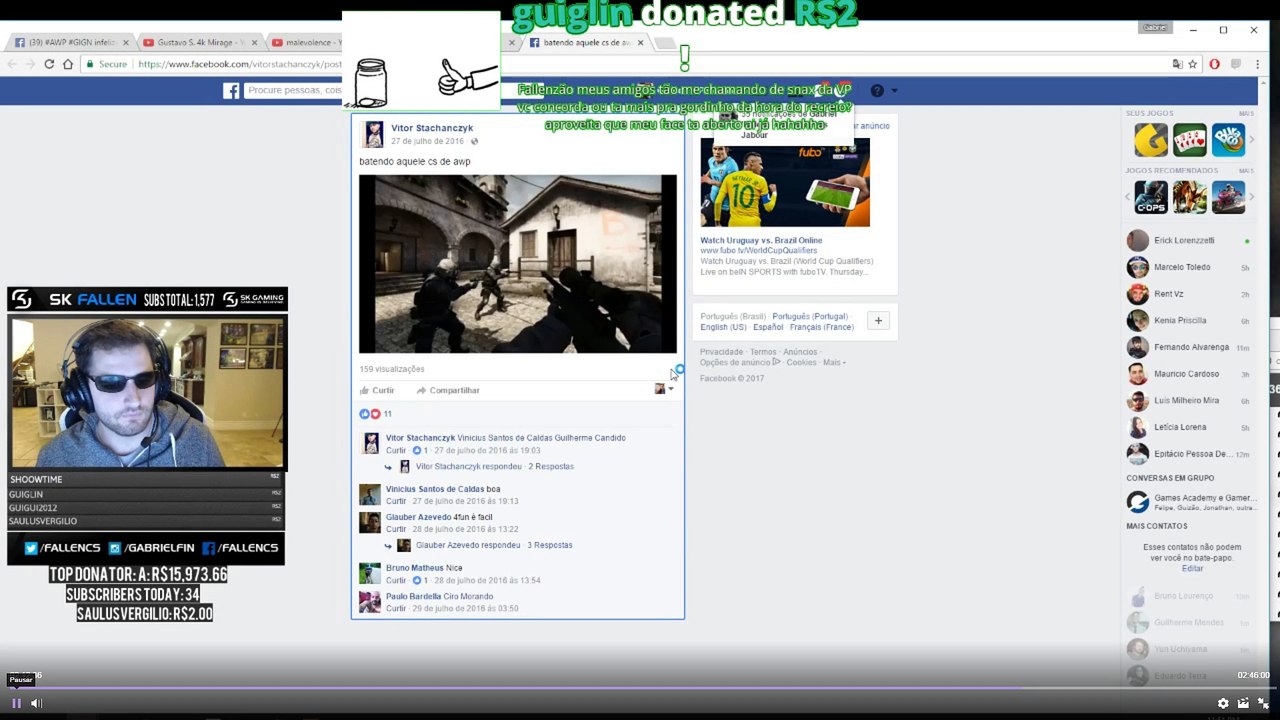Show more of Seus Jogos with the arrow
The image size is (1280, 720).
[x=1251, y=140]
